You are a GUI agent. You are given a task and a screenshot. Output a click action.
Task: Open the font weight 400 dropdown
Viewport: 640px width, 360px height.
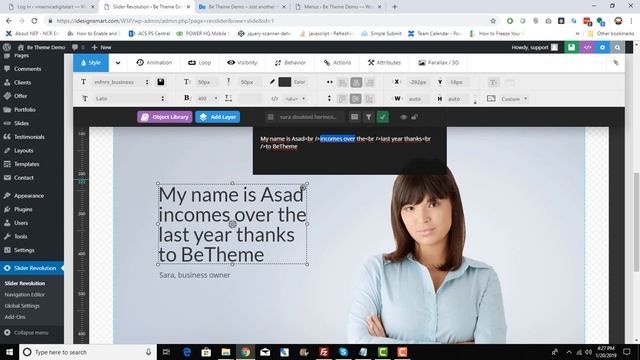207,98
